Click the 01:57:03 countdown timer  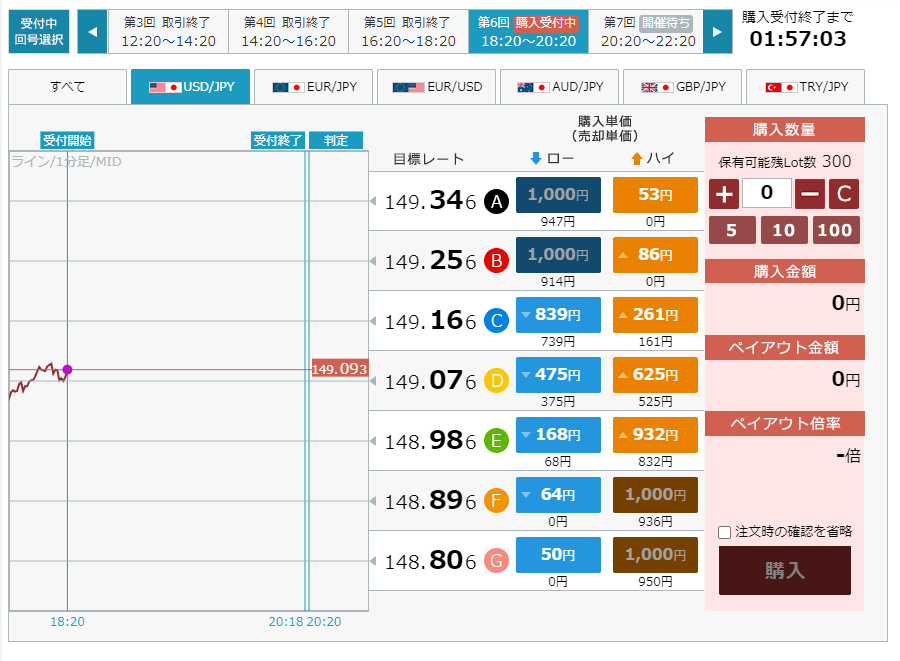[798, 39]
